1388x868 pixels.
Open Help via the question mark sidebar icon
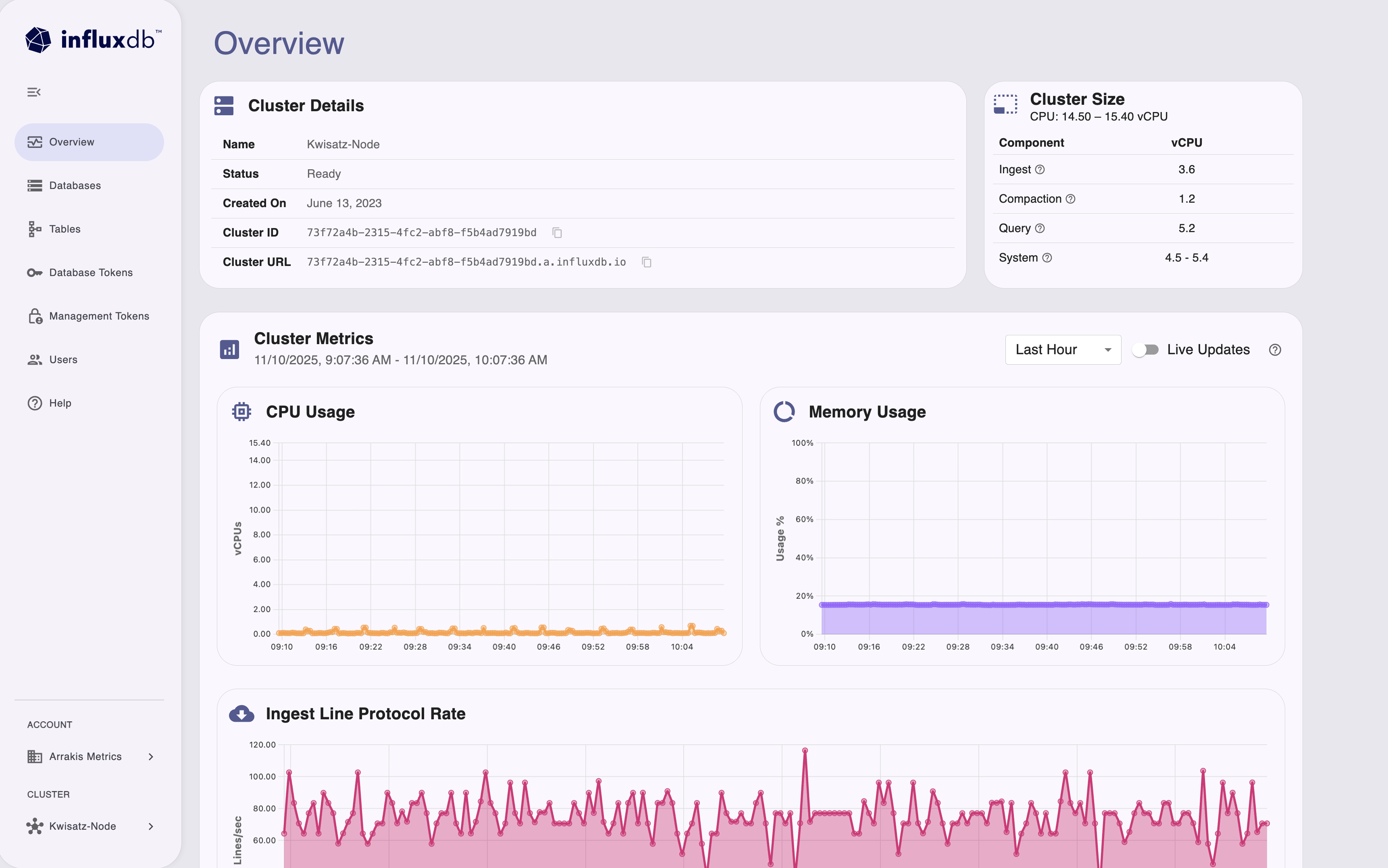pos(34,403)
